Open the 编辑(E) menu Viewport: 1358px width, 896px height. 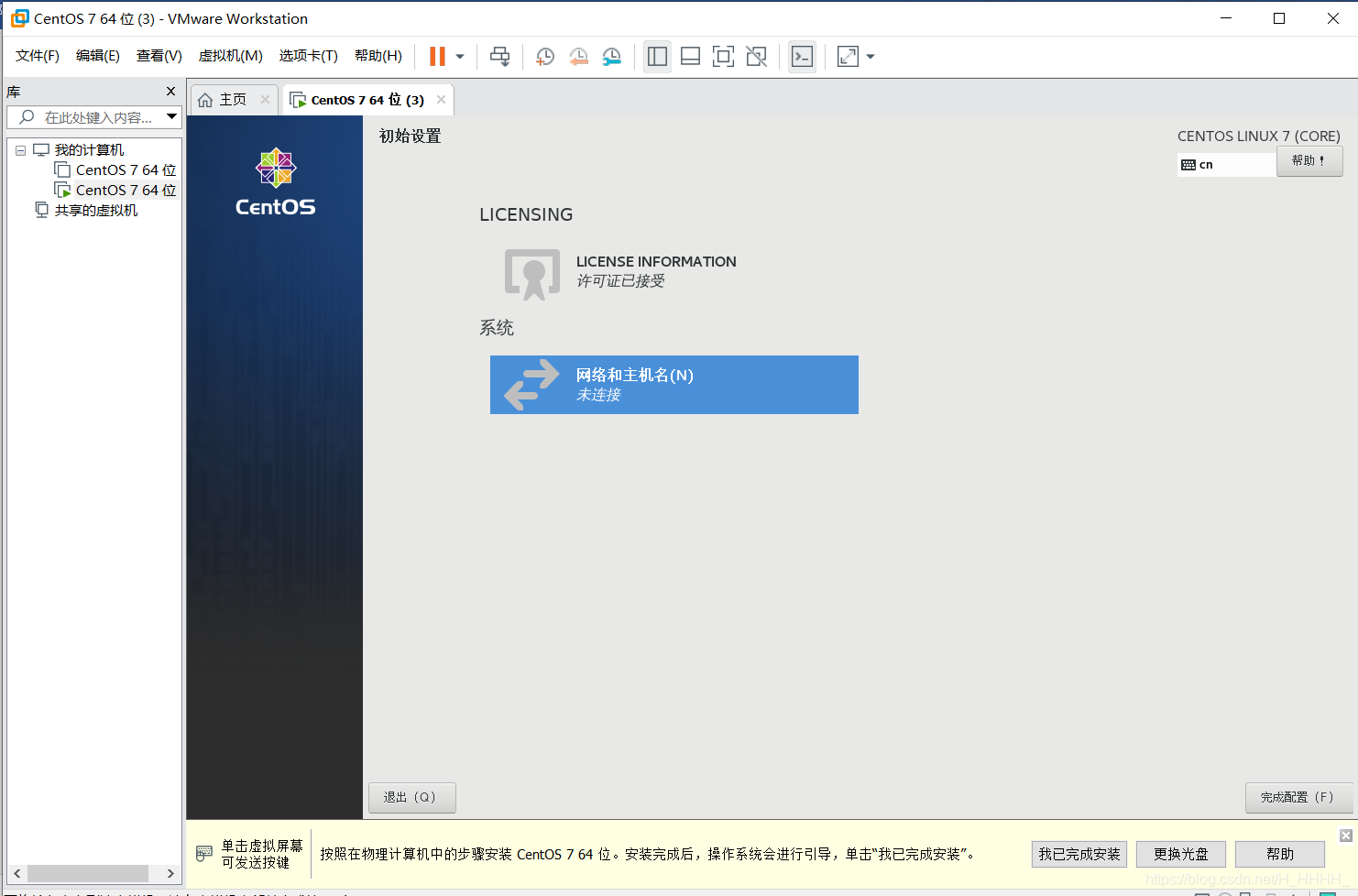(x=98, y=56)
